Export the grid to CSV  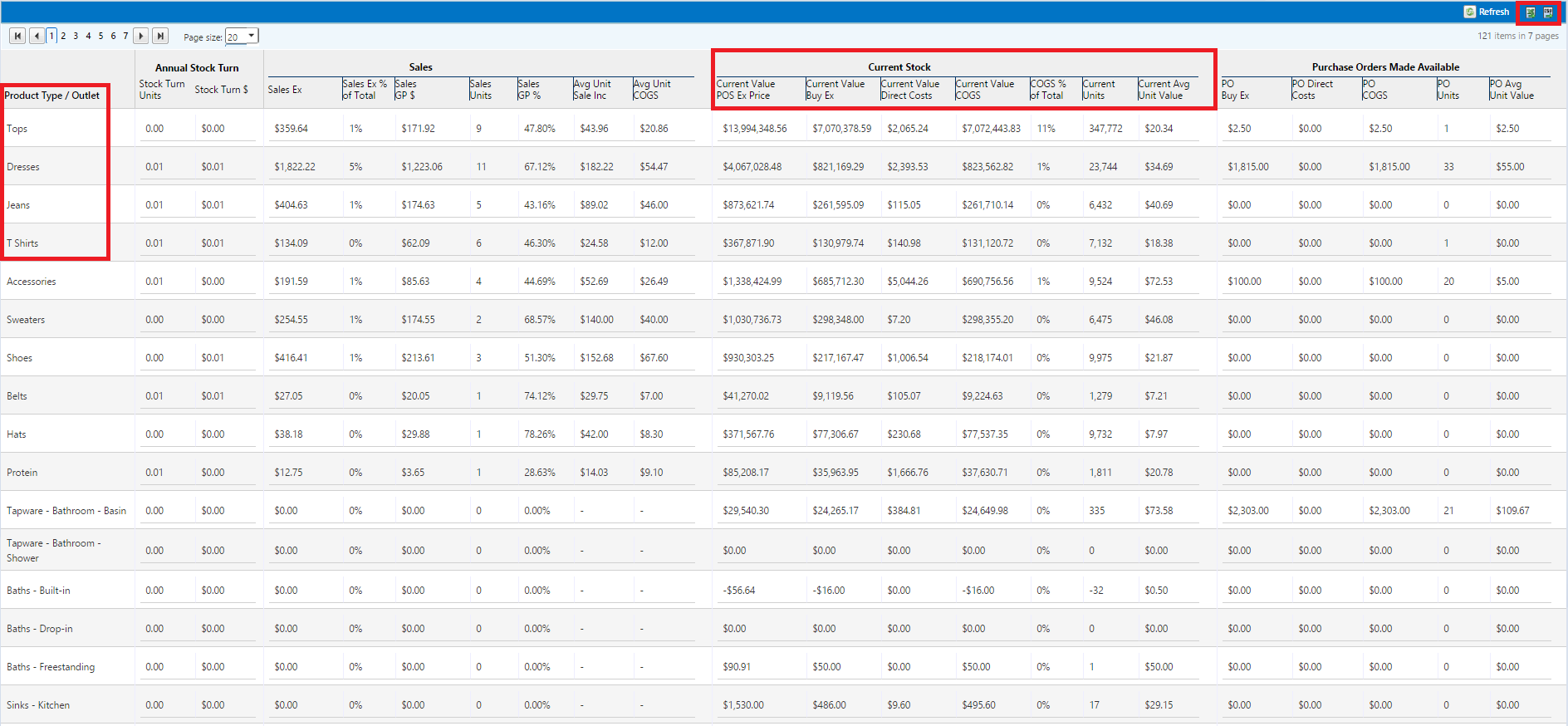point(1548,12)
